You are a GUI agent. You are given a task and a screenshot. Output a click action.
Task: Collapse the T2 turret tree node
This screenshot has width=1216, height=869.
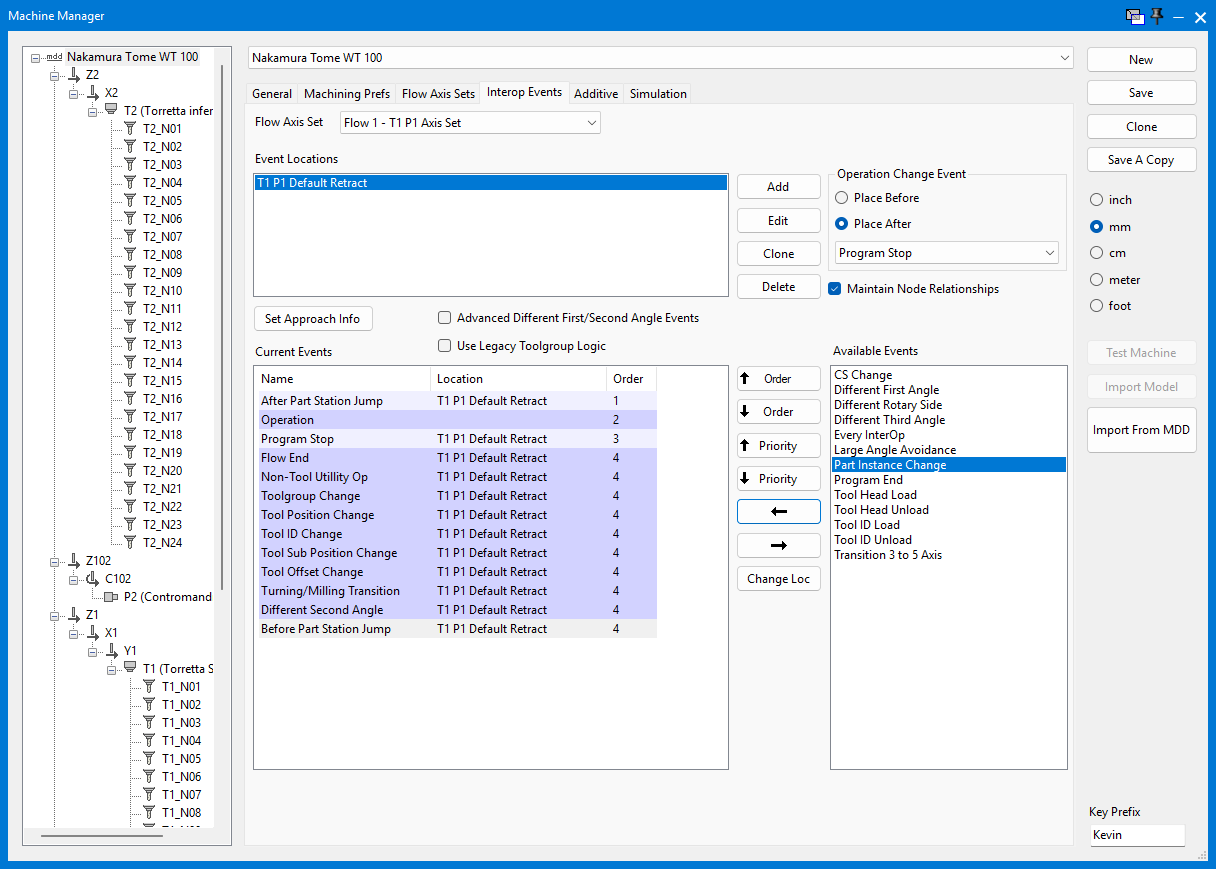coord(92,111)
